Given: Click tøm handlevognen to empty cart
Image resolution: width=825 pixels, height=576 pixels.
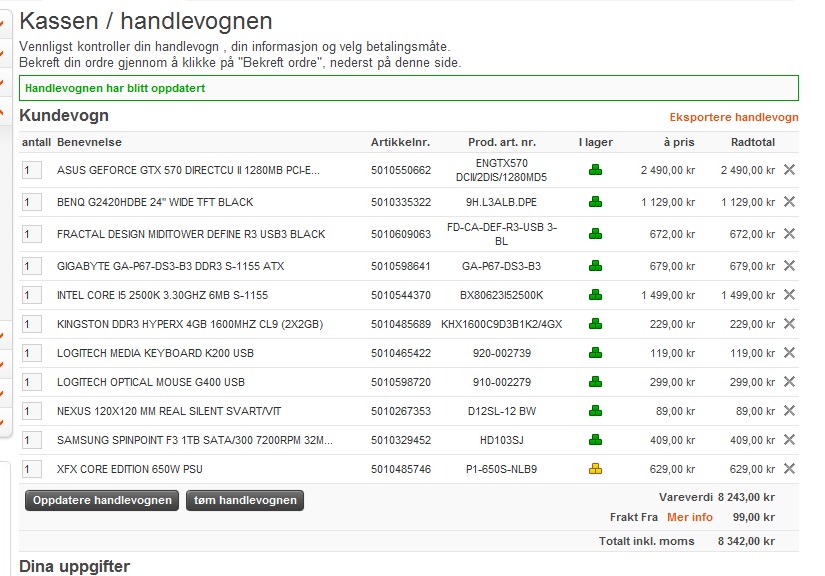Looking at the screenshot, I should (245, 500).
